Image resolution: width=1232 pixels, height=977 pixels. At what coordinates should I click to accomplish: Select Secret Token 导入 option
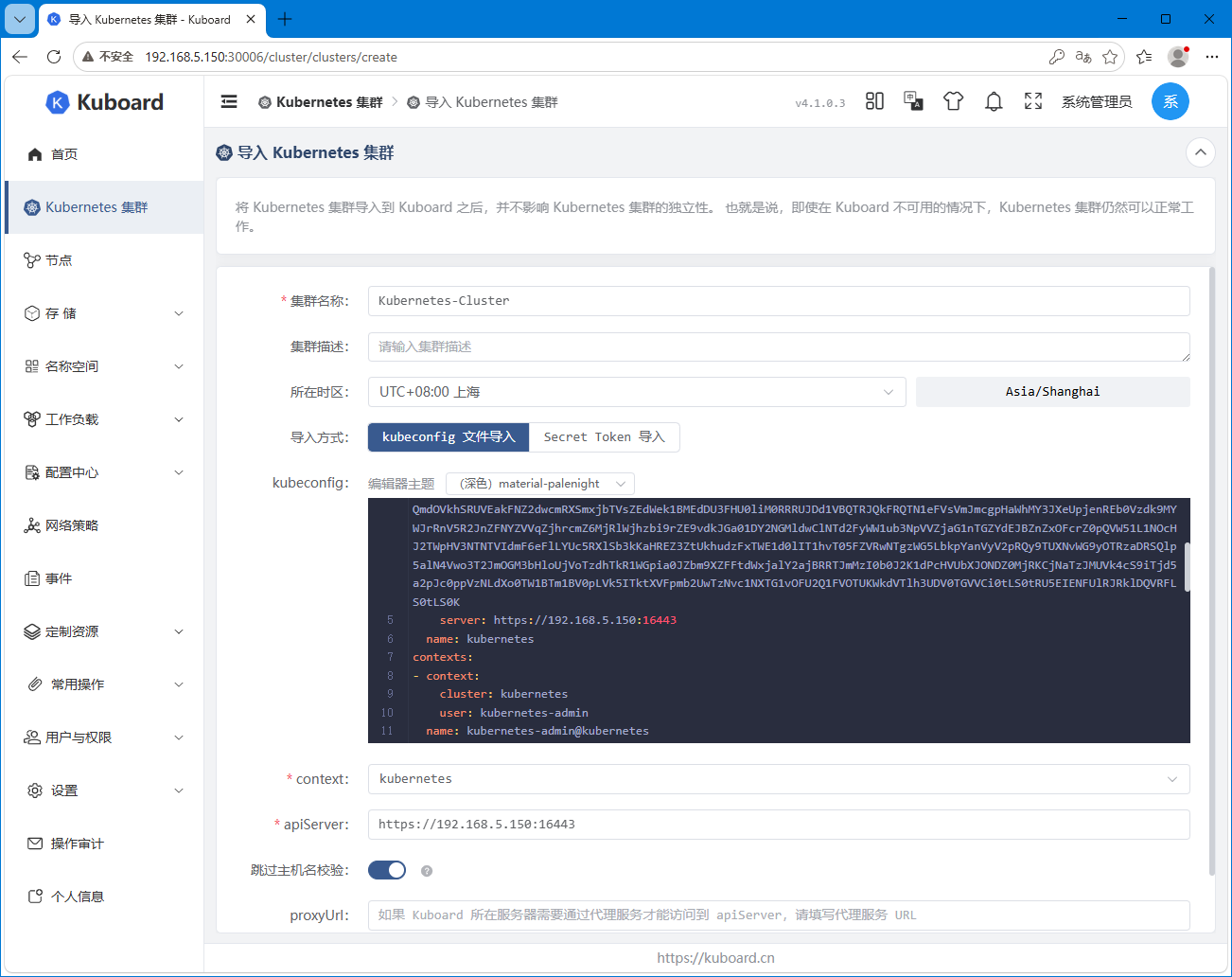coord(605,437)
